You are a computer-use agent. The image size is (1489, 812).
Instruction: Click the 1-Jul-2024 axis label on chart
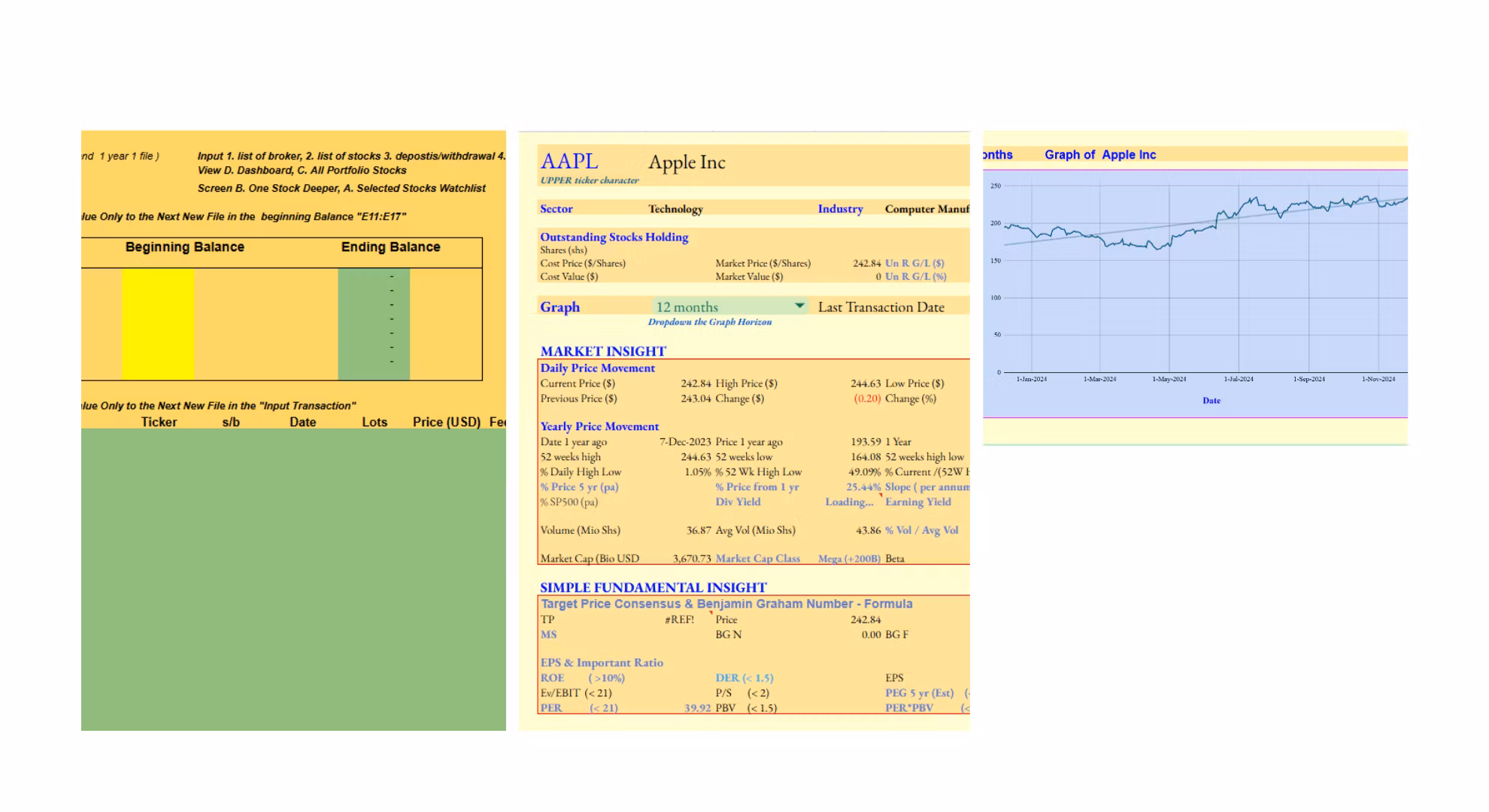(1238, 379)
